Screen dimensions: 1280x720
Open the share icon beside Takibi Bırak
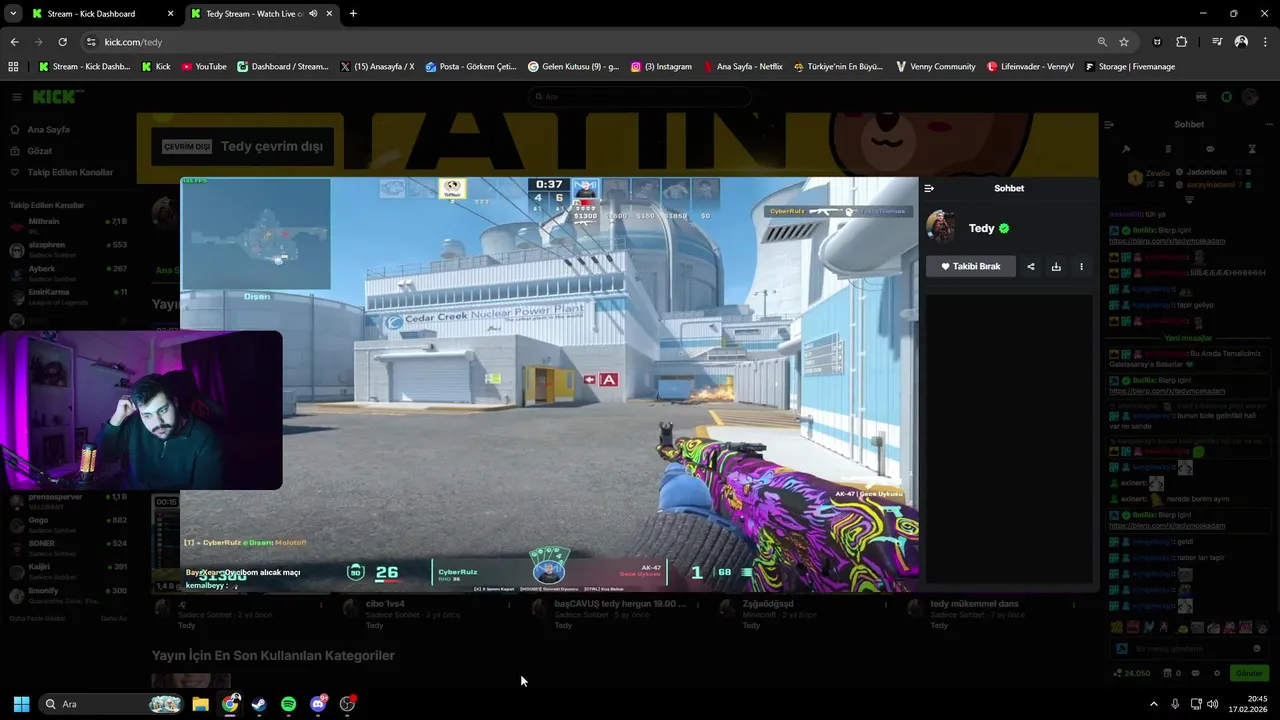[x=1031, y=267]
